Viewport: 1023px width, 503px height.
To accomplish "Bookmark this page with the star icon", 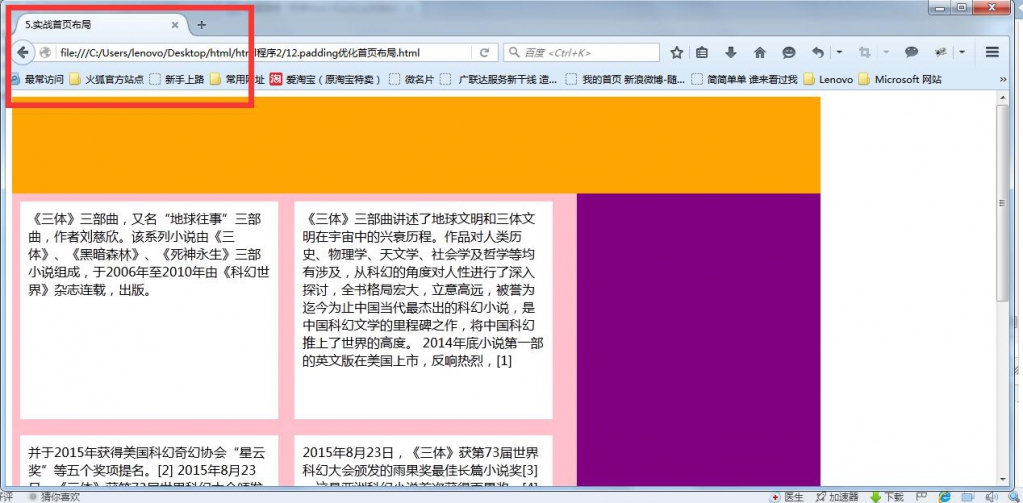I will (677, 53).
